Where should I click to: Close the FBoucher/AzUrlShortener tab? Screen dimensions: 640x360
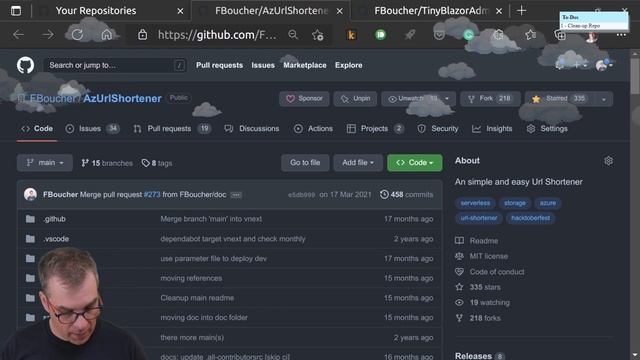[x=340, y=11]
